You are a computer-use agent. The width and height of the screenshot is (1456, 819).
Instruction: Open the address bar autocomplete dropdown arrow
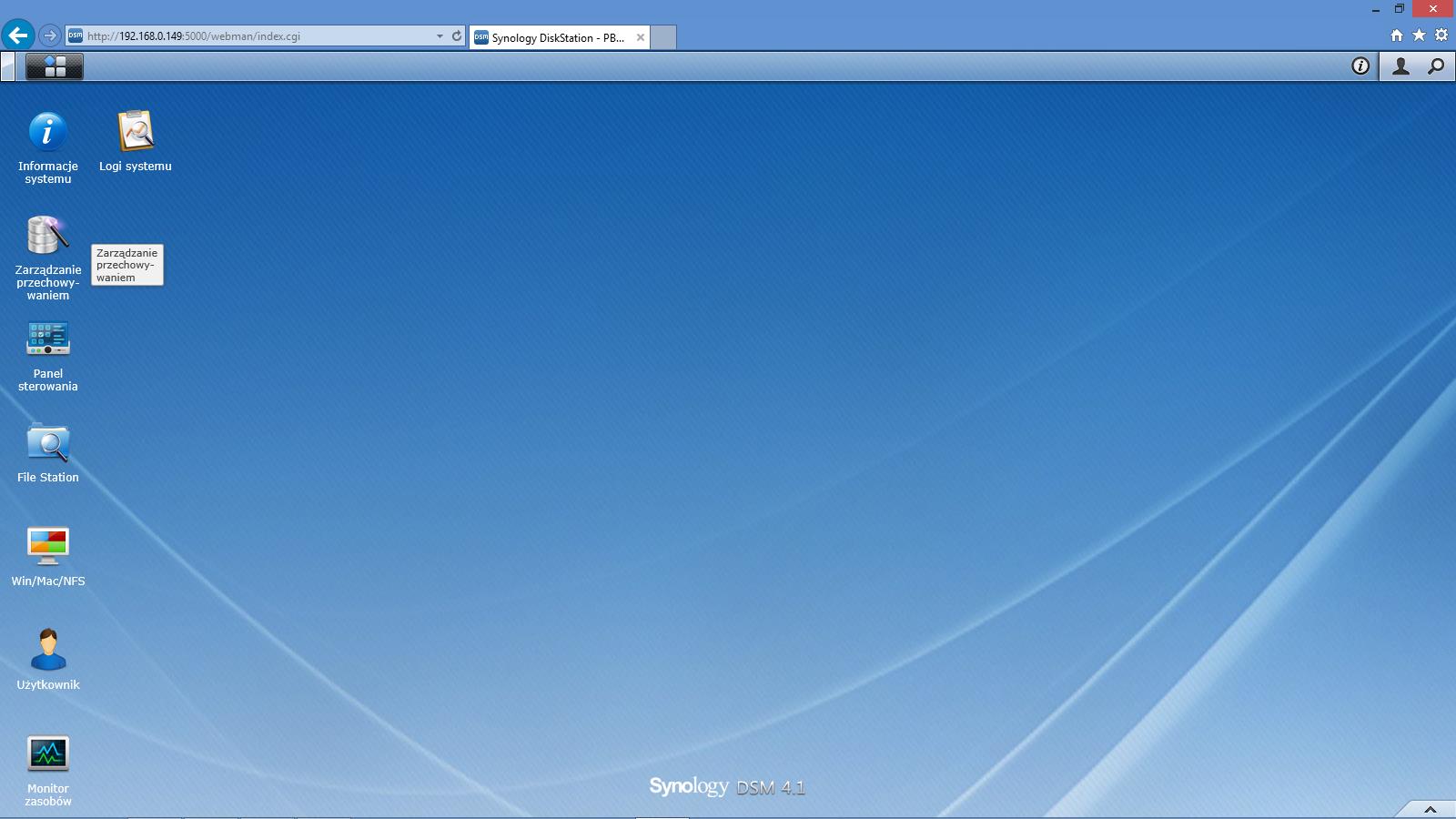440,36
